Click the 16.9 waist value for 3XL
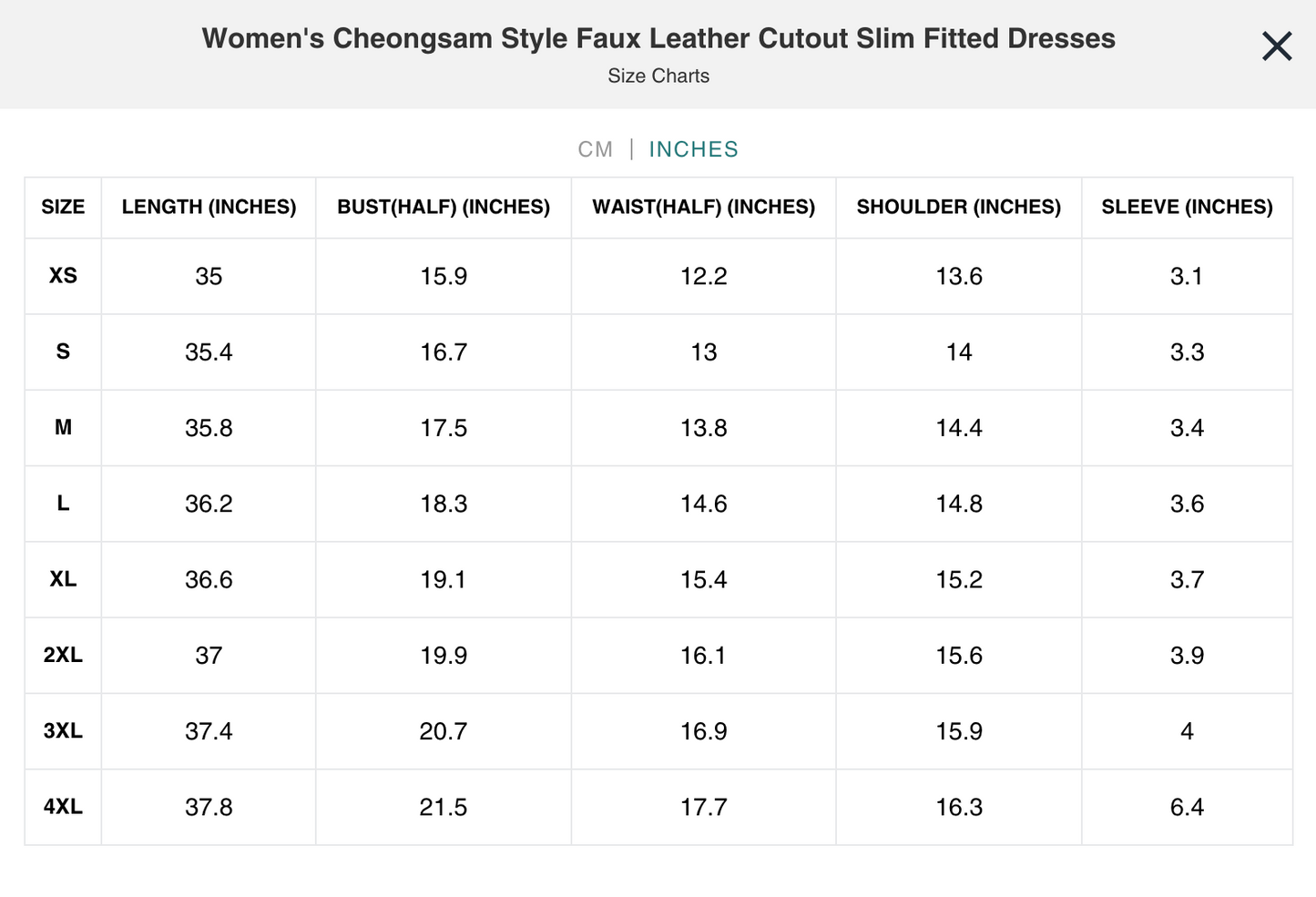 [x=703, y=730]
